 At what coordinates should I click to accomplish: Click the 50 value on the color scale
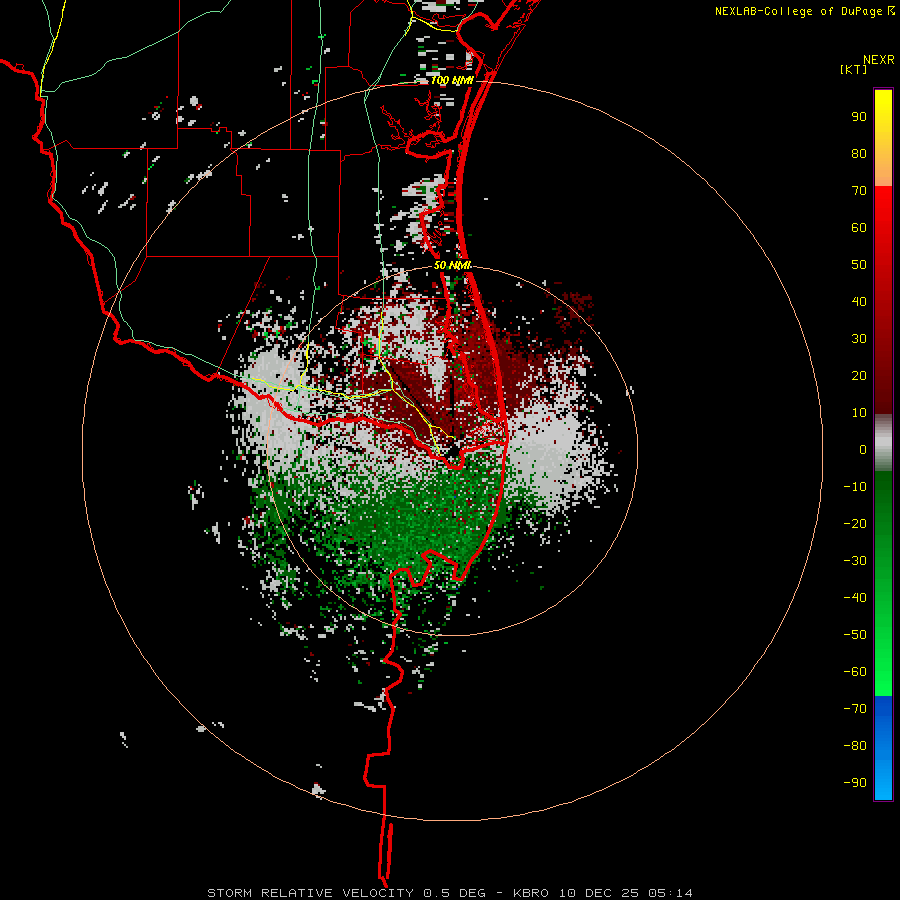(859, 265)
